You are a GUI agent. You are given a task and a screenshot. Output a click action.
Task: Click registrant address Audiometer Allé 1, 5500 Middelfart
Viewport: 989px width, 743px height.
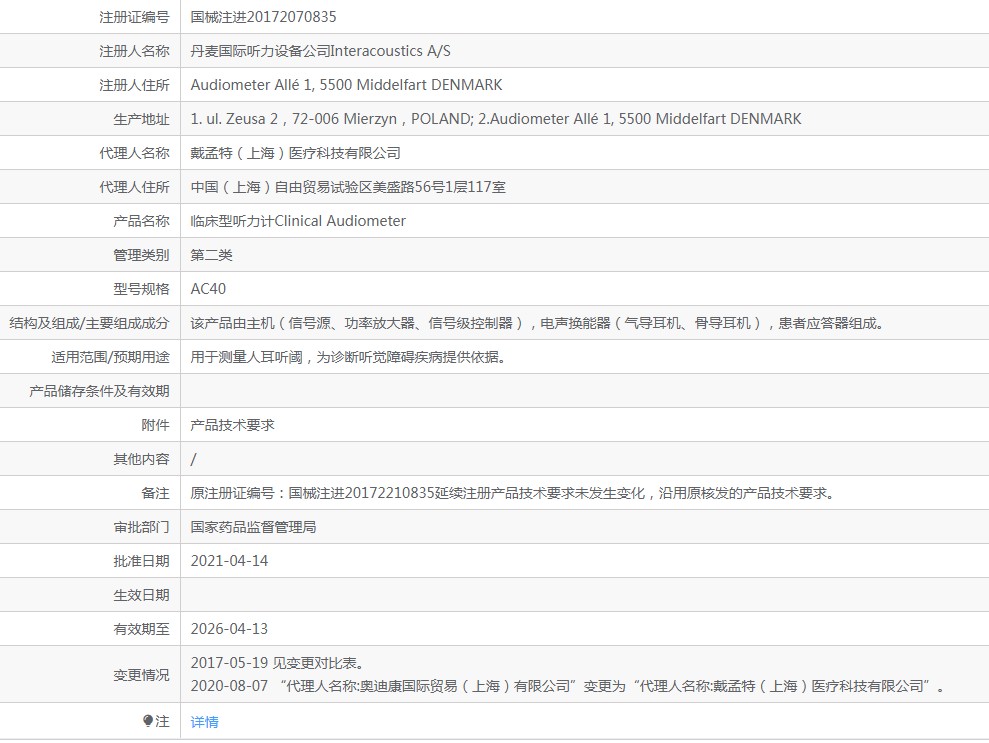[x=346, y=85]
